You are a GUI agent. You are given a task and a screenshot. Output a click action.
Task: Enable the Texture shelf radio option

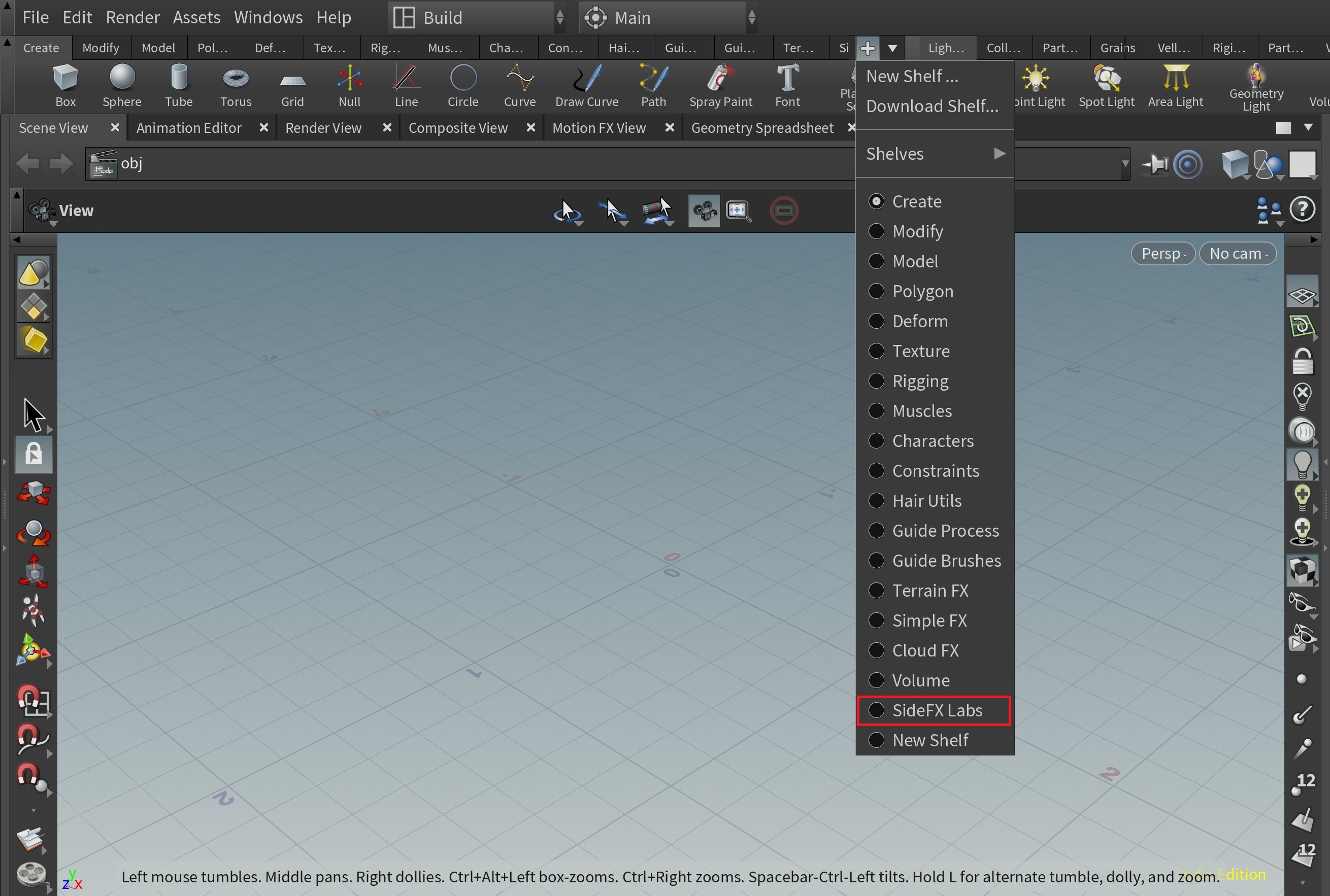point(877,351)
